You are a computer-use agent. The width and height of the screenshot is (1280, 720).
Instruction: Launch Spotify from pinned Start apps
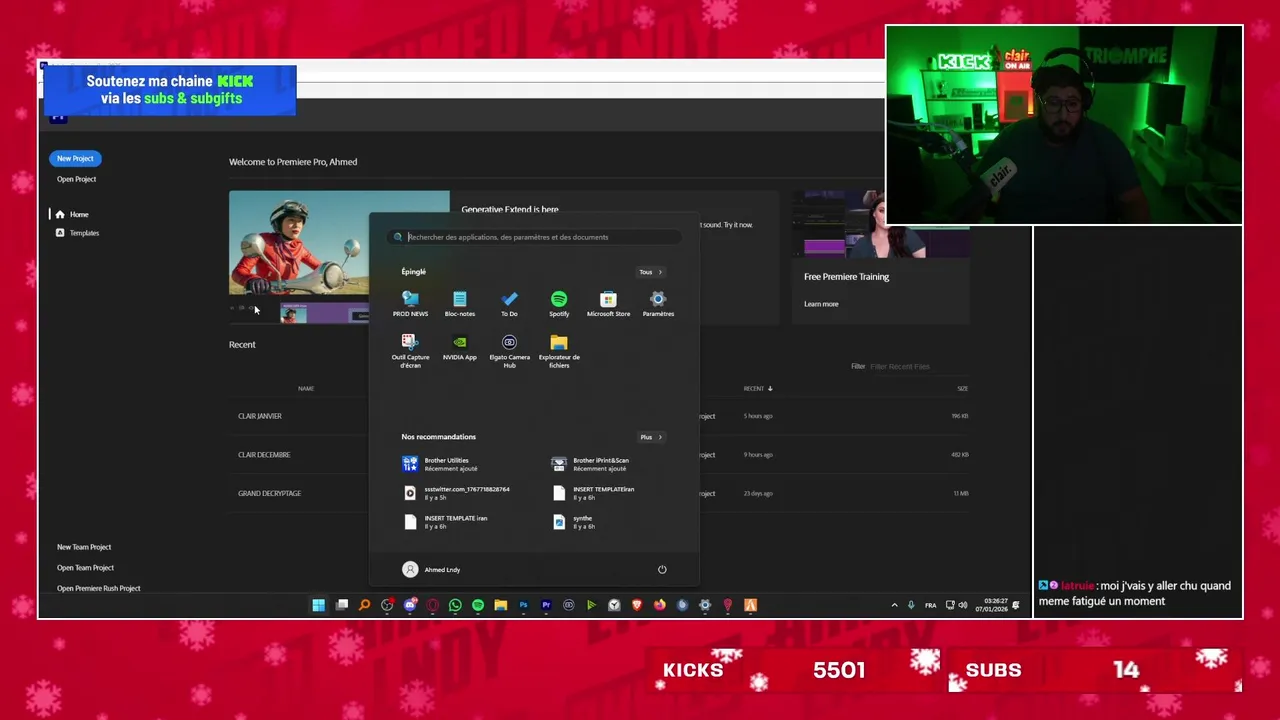pyautogui.click(x=559, y=303)
